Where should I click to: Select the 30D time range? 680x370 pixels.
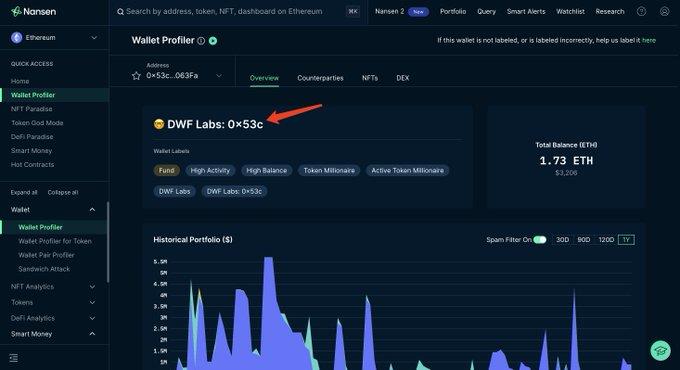[562, 240]
